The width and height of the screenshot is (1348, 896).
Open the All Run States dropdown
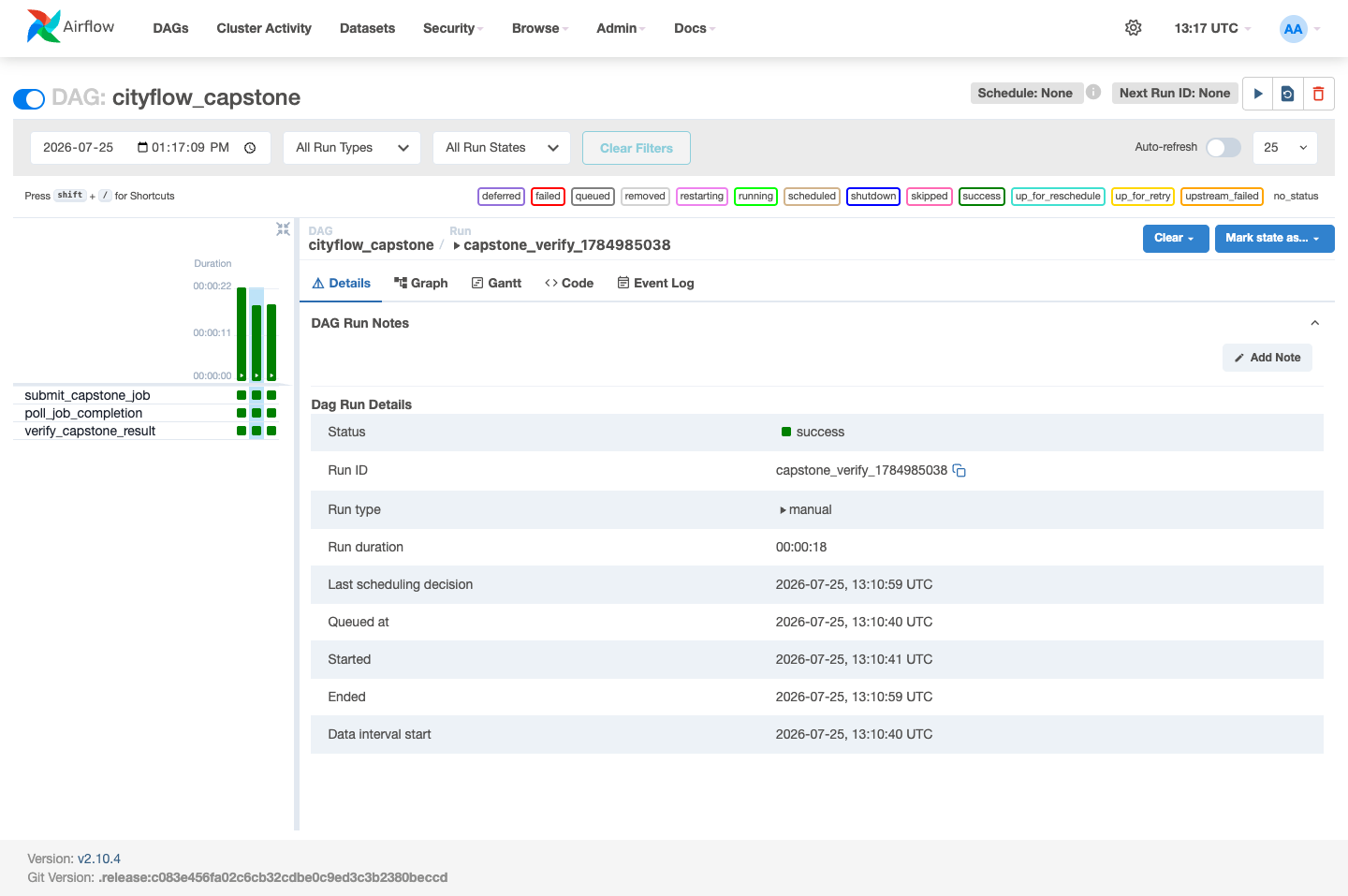pos(502,148)
